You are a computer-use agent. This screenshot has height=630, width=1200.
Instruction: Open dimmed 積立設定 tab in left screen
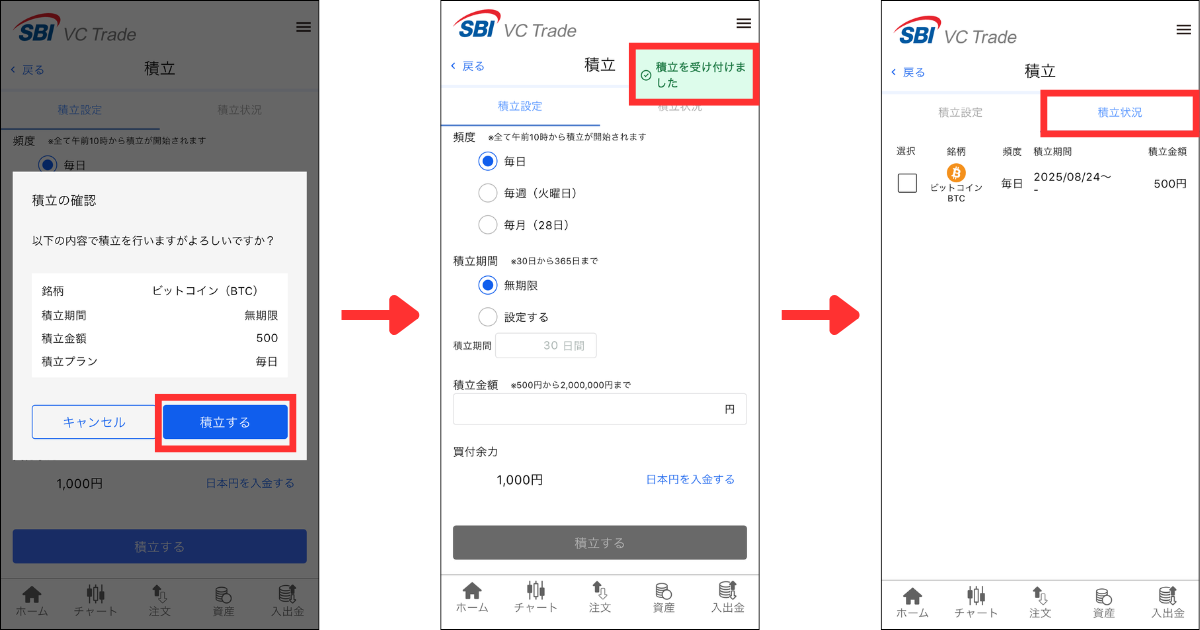pyautogui.click(x=80, y=110)
